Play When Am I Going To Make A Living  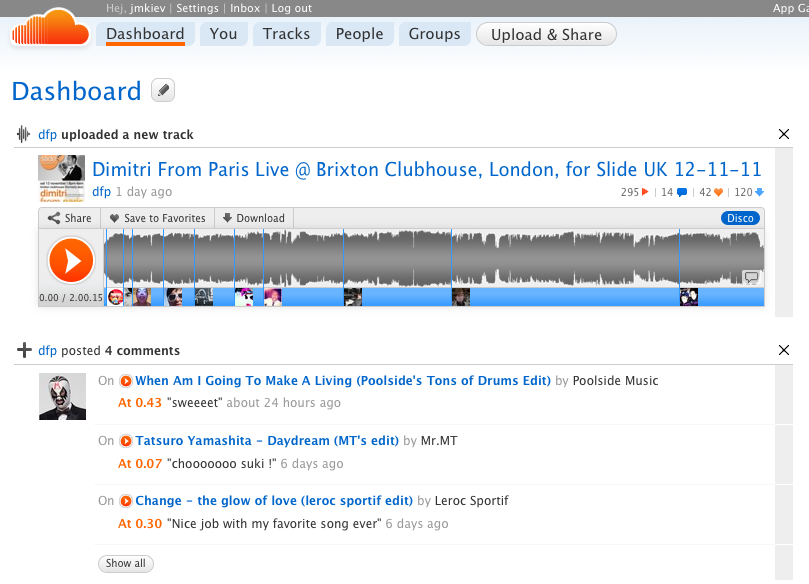pyautogui.click(x=125, y=381)
